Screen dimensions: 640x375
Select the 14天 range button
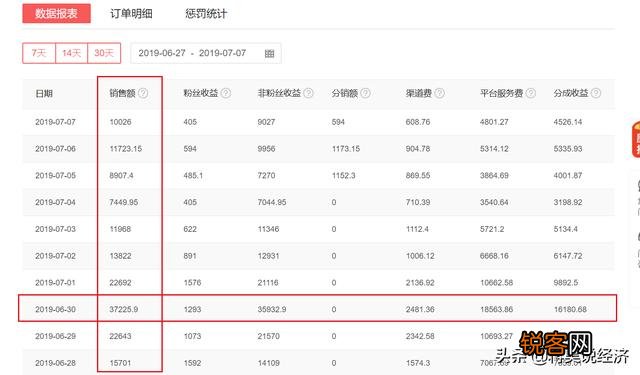coord(71,53)
